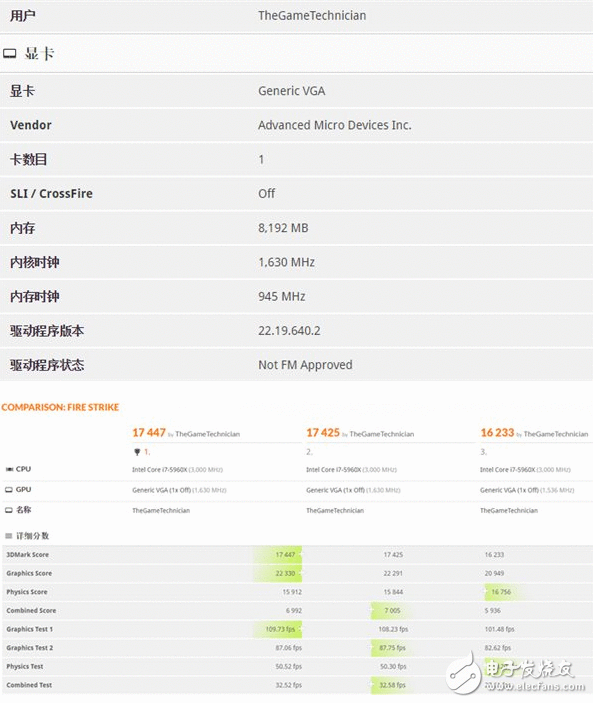This screenshot has width=593, height=703.
Task: Select Advanced Micro Devices Inc. vendor value
Action: (x=334, y=125)
